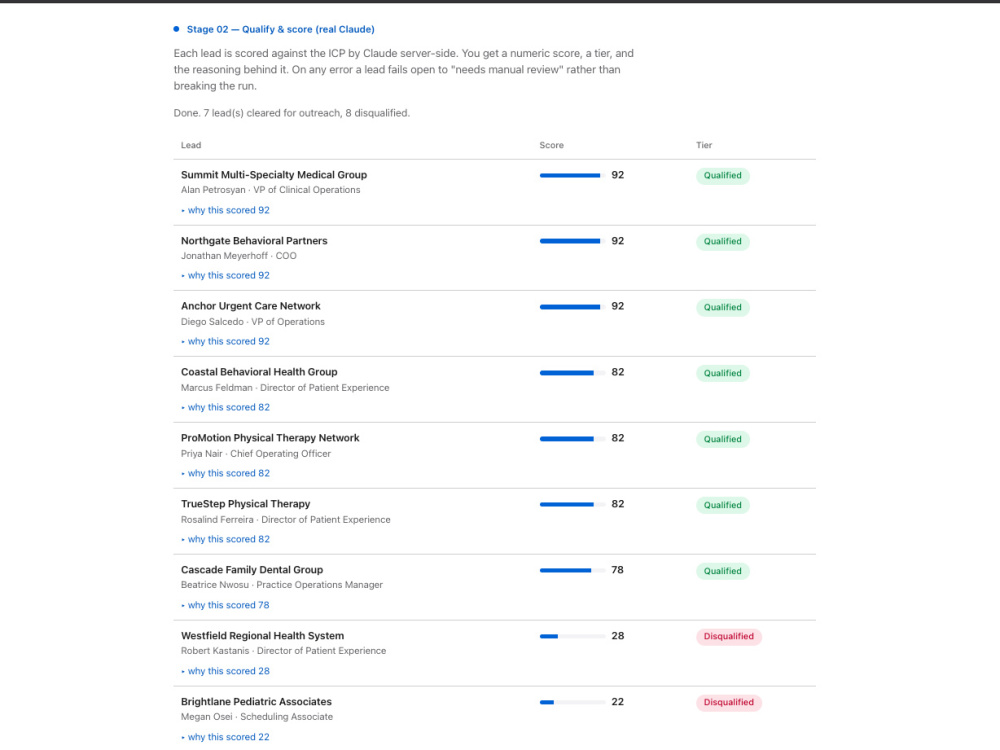Click the score bar for Cascade Family Dental

coord(572,571)
